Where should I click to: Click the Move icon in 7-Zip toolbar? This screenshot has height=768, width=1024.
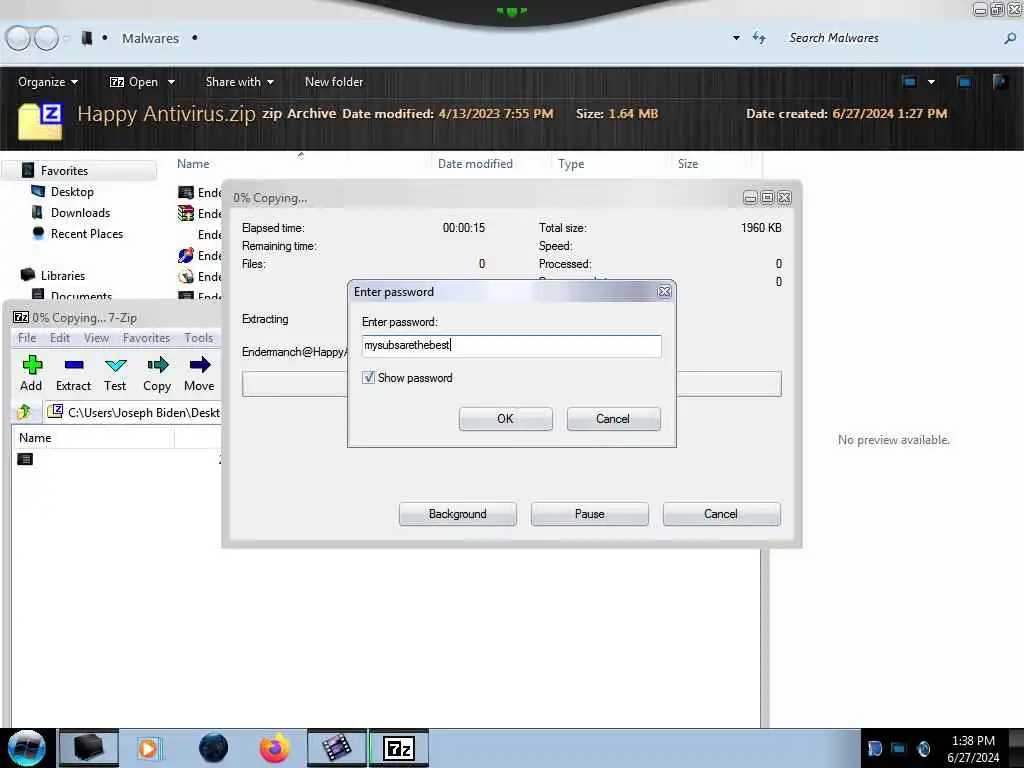(x=199, y=365)
